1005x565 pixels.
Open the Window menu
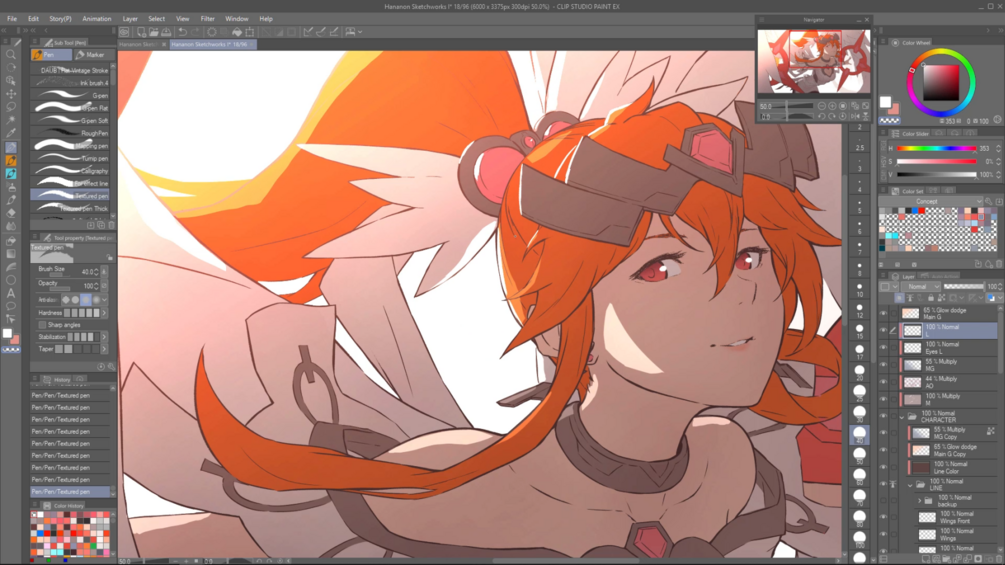coord(237,19)
